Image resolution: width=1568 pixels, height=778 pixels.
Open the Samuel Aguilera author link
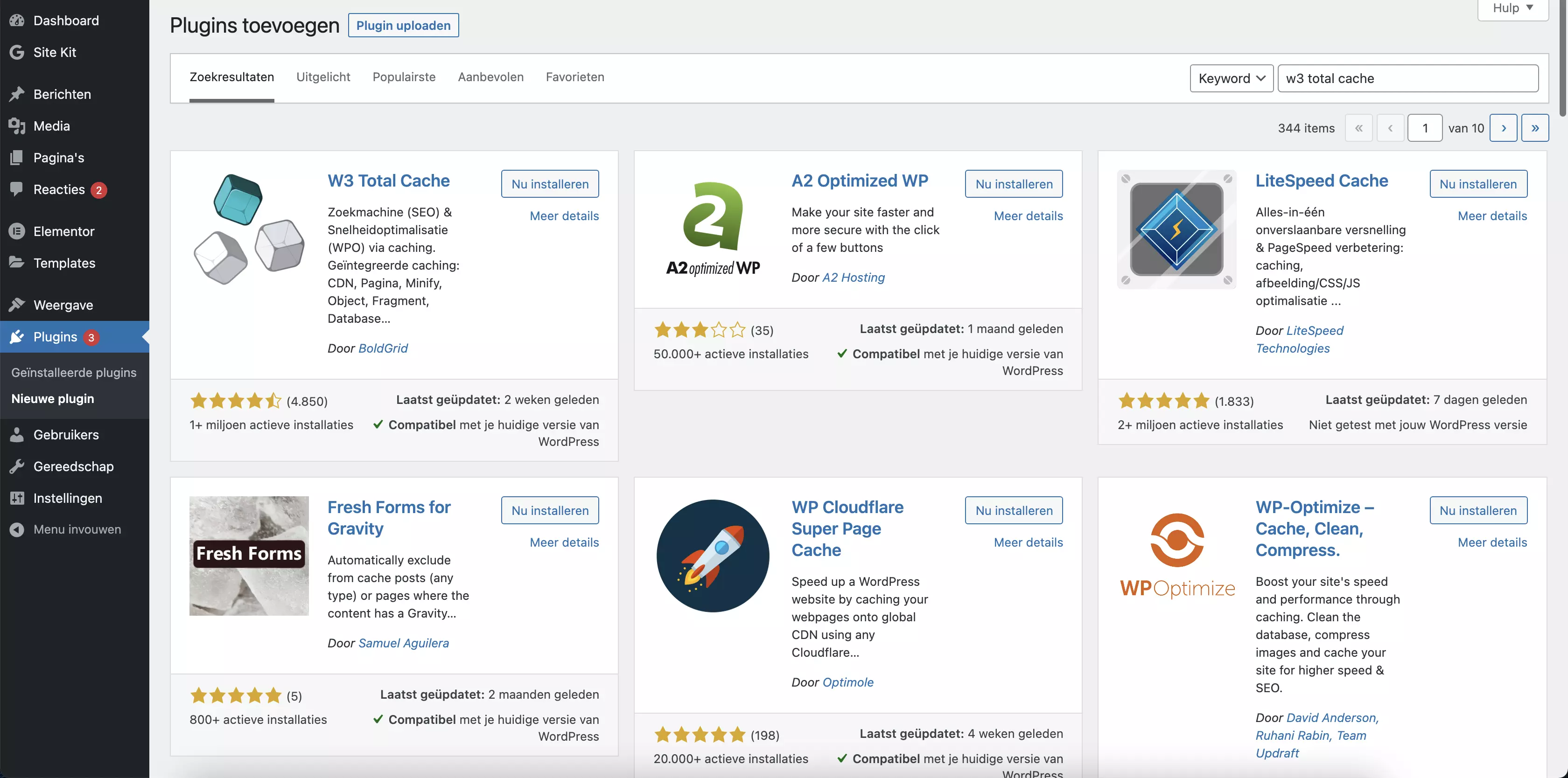pyautogui.click(x=404, y=643)
